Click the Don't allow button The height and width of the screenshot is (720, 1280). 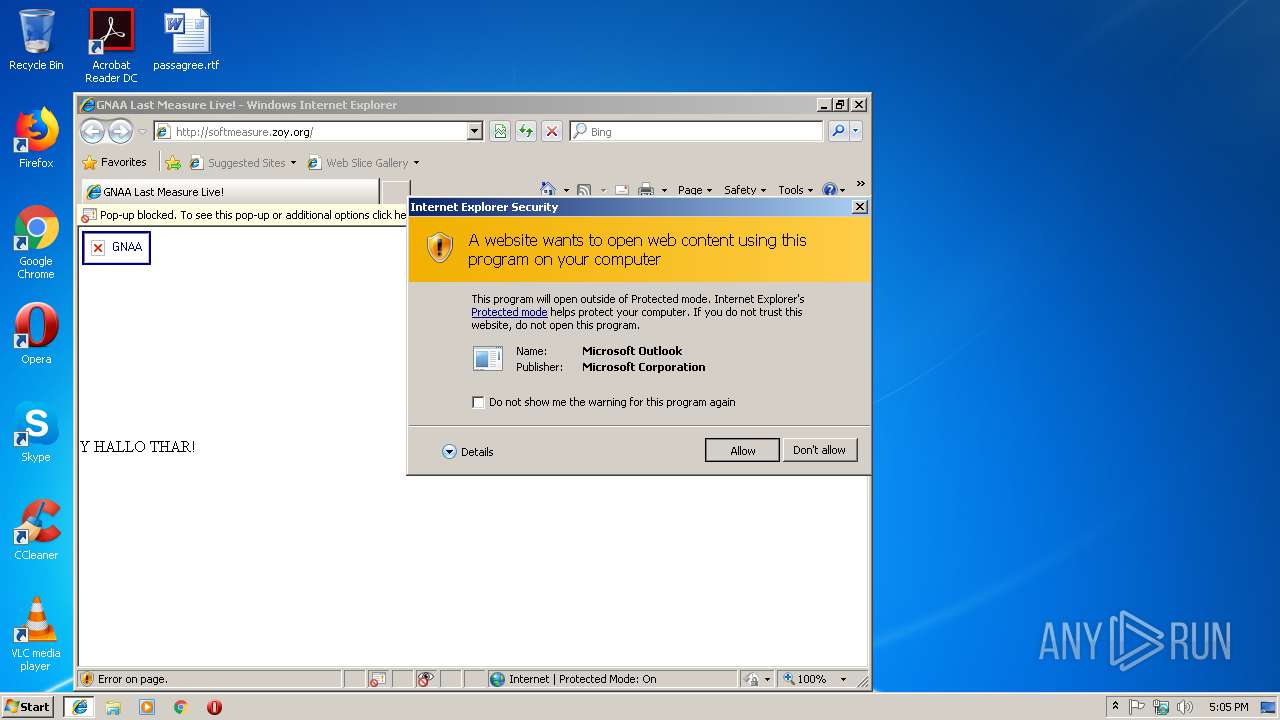click(819, 450)
